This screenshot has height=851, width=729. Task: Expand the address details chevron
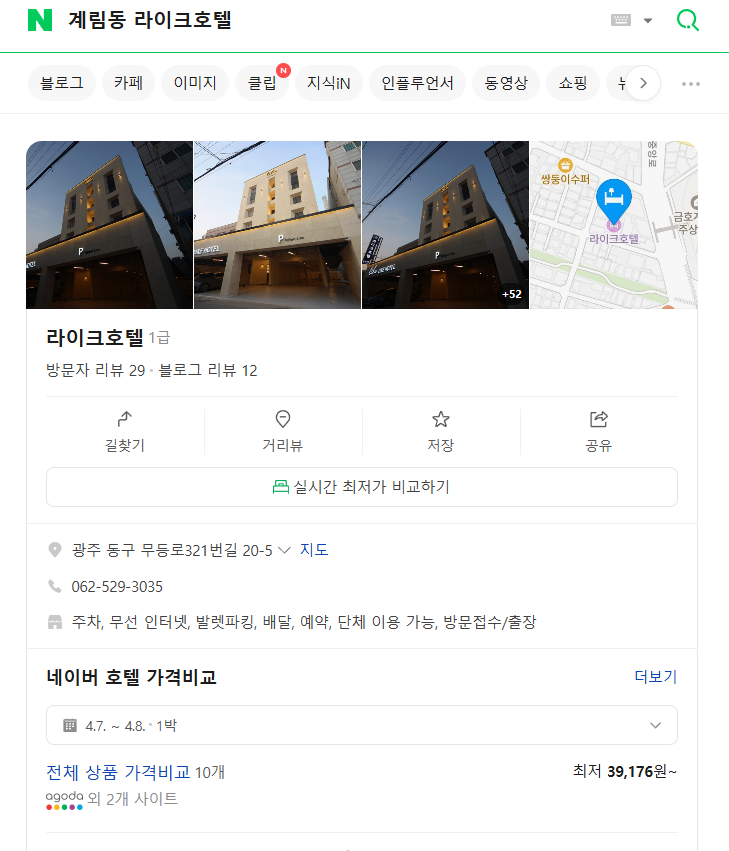coord(284,550)
